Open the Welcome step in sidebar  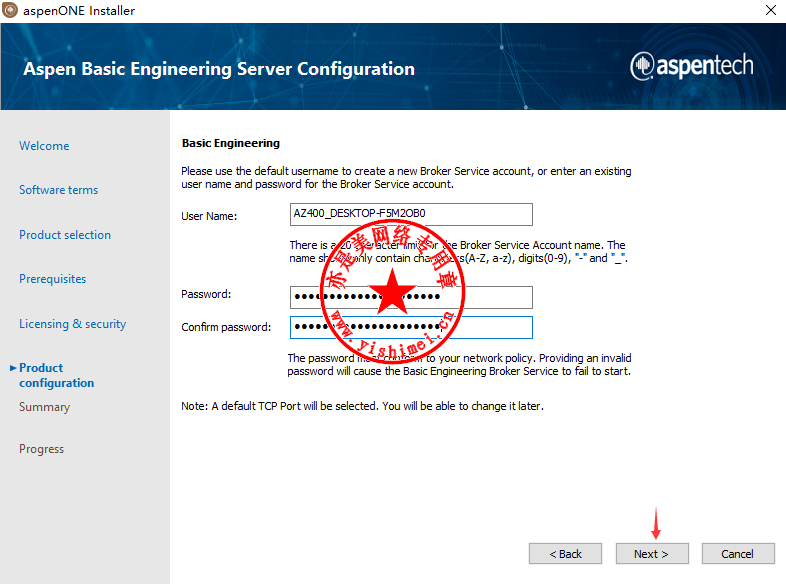coord(44,146)
